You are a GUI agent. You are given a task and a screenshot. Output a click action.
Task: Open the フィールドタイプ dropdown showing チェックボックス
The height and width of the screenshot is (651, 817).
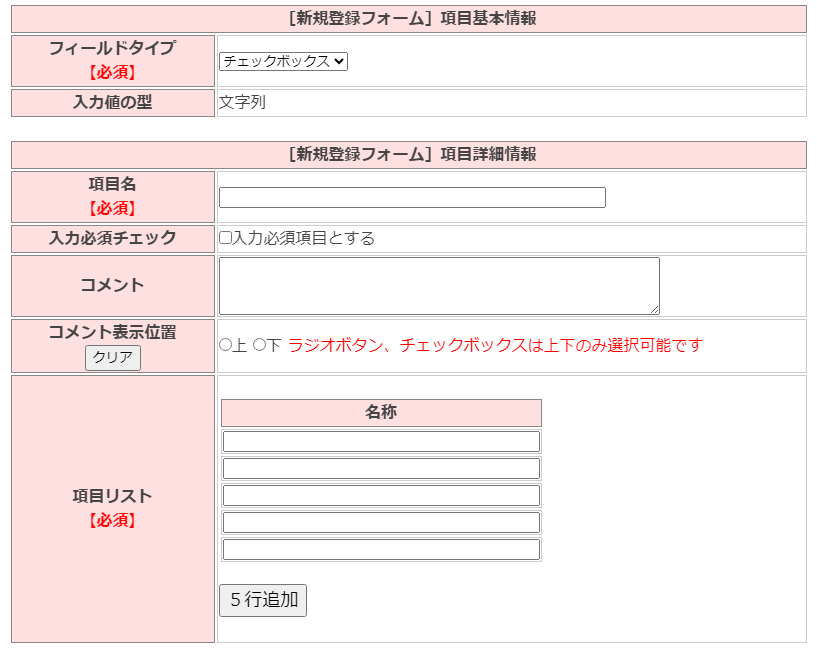coord(283,61)
